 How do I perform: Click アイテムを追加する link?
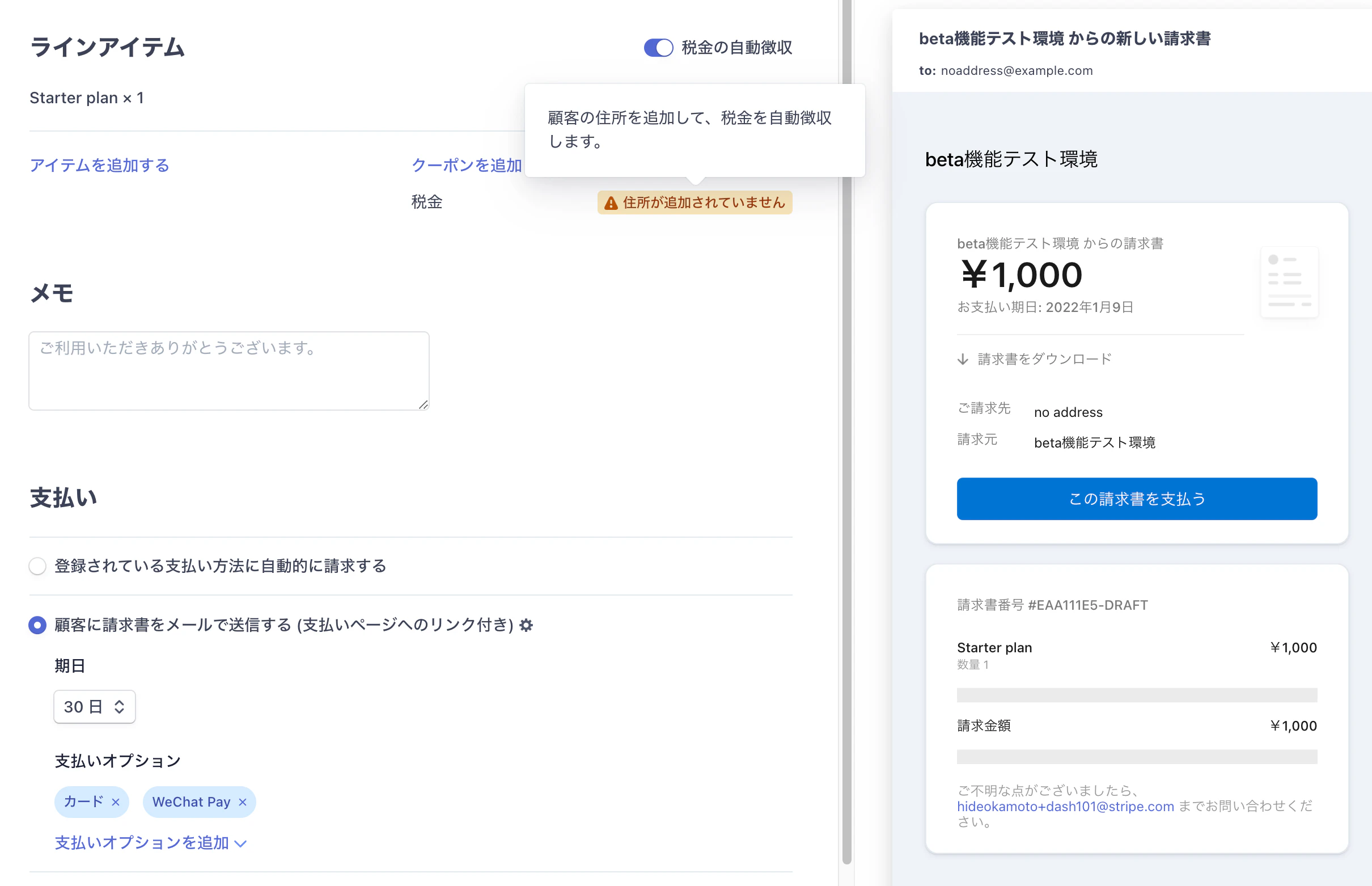(x=99, y=166)
